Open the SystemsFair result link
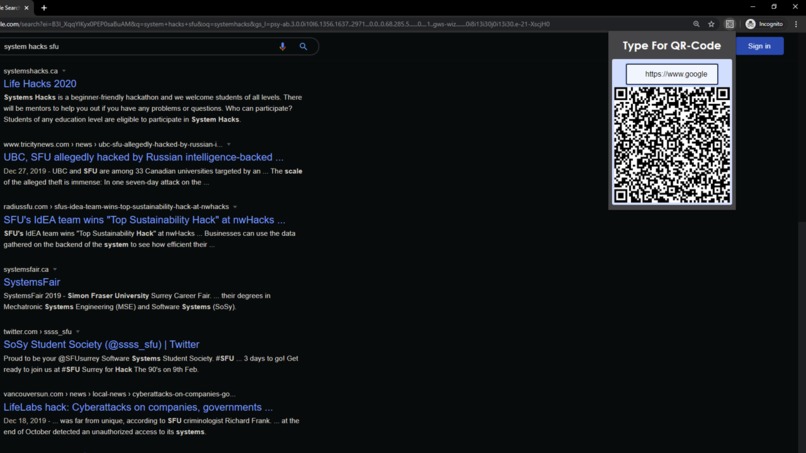806x453 pixels. pyautogui.click(x=32, y=282)
